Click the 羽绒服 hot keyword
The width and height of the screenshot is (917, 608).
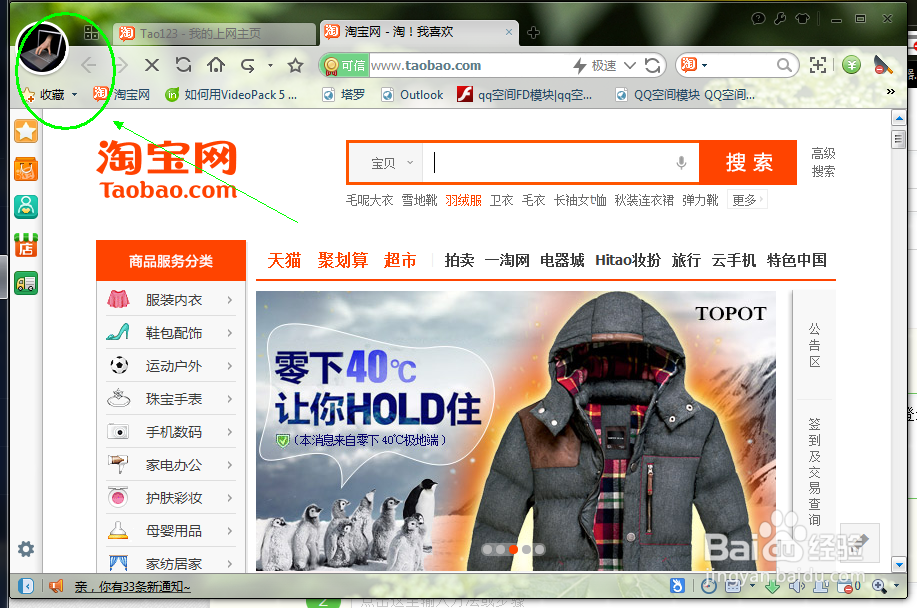pos(463,201)
